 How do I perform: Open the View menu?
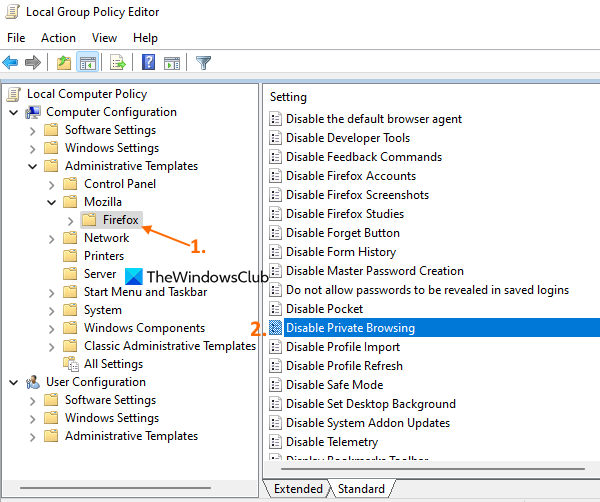click(x=104, y=38)
